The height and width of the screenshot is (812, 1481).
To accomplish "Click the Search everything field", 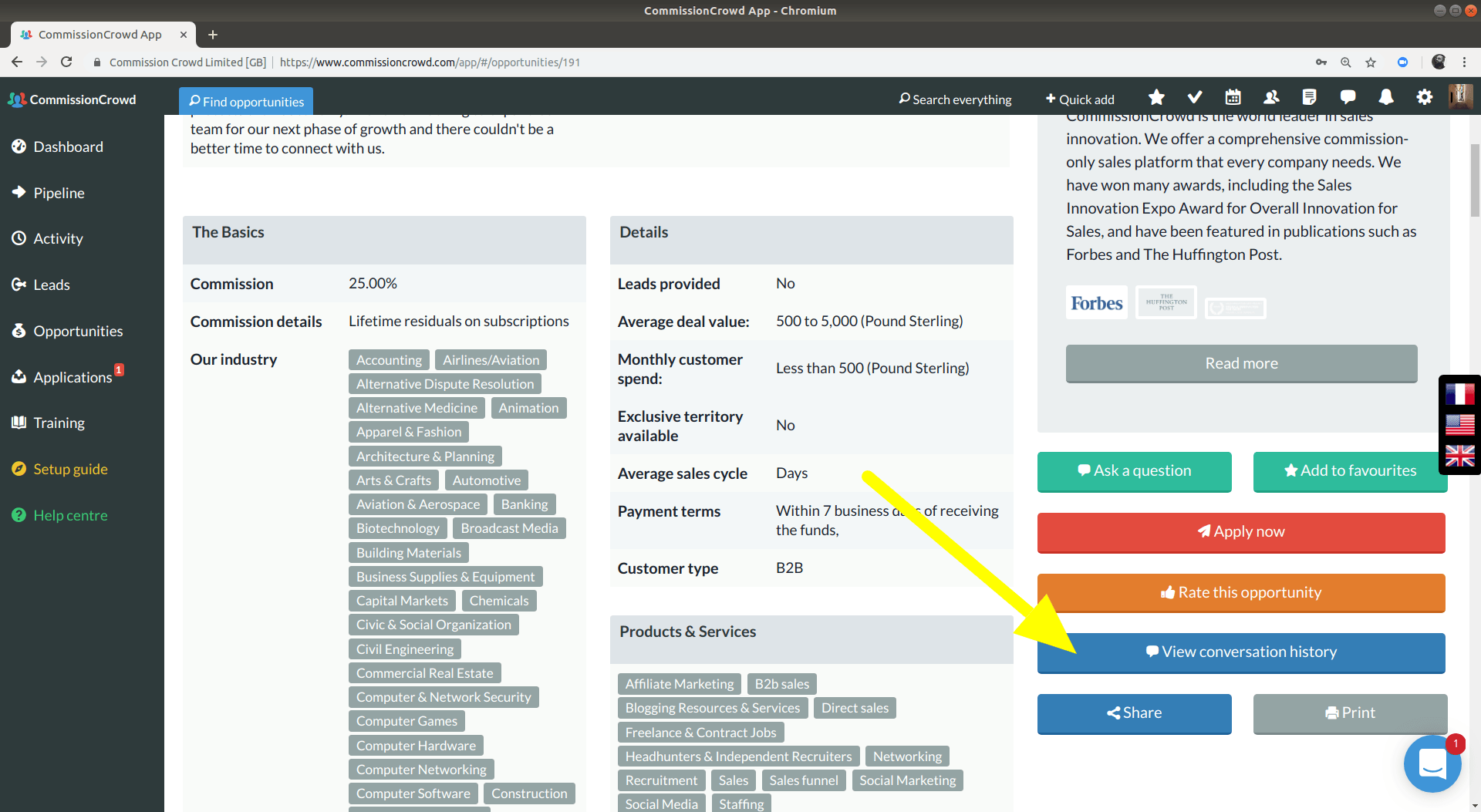I will (955, 99).
